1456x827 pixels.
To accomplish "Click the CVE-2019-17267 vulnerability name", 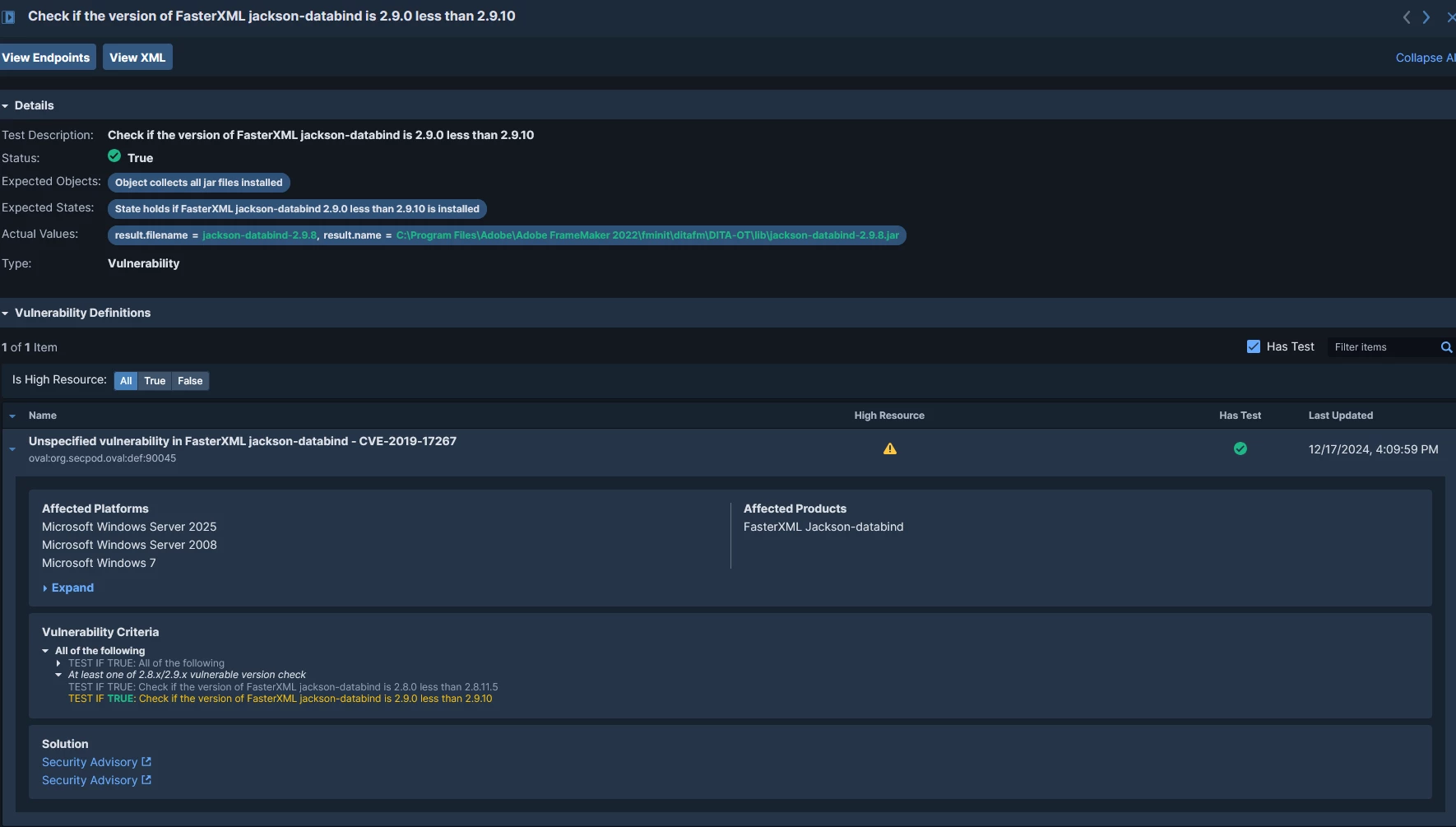I will pos(243,441).
